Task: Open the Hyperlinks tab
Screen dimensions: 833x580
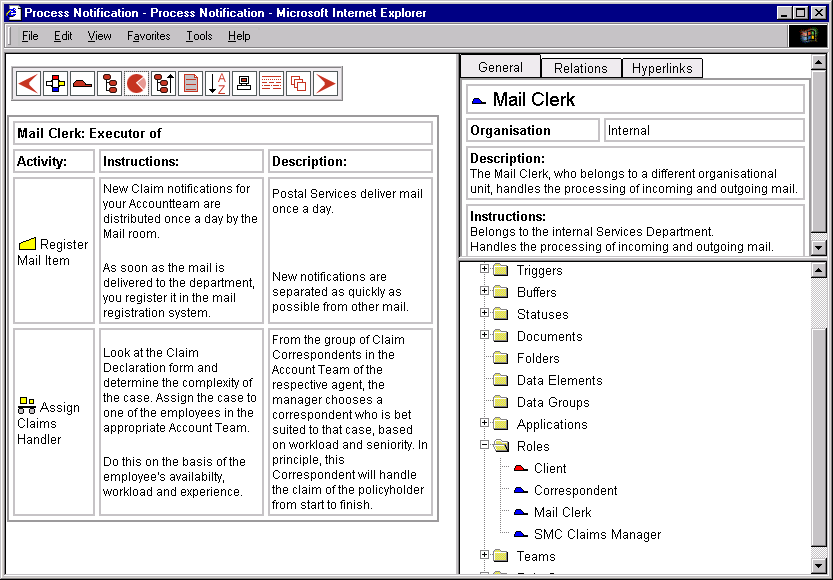Action: 662,68
